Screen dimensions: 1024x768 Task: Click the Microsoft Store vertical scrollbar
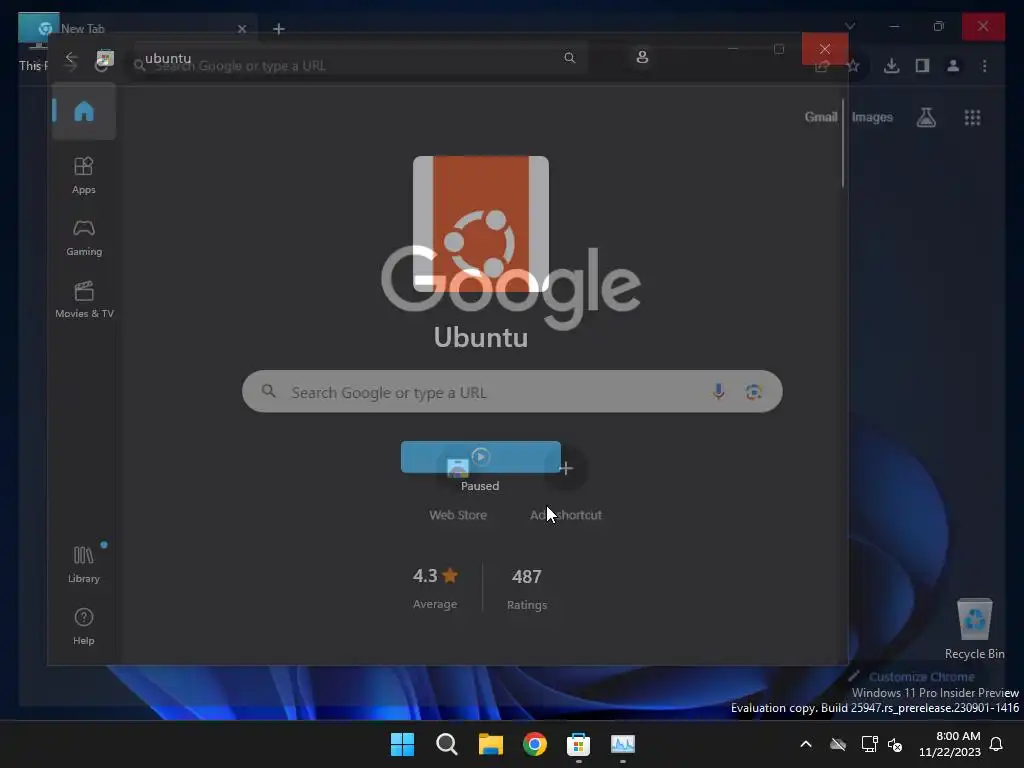pos(843,144)
